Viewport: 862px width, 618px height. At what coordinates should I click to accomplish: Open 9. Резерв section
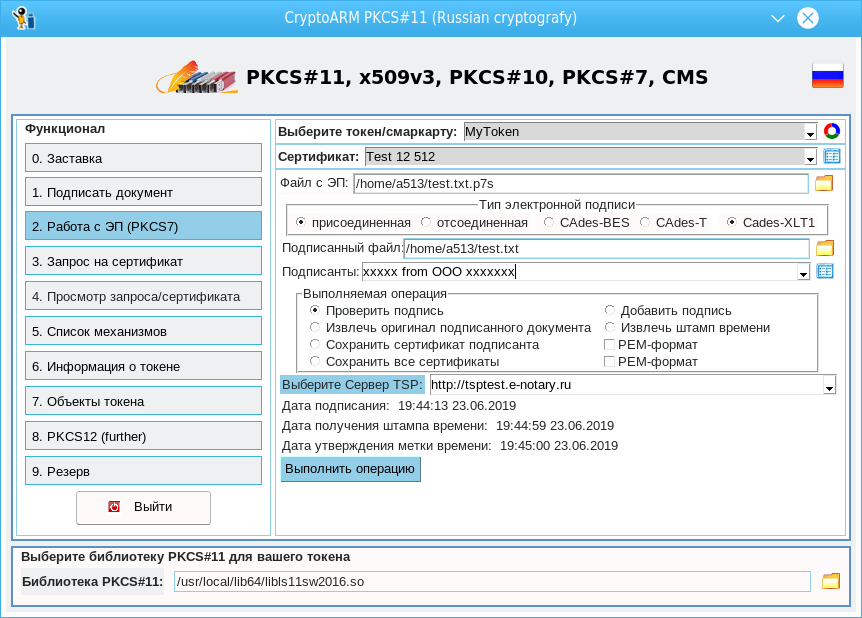pos(143,472)
